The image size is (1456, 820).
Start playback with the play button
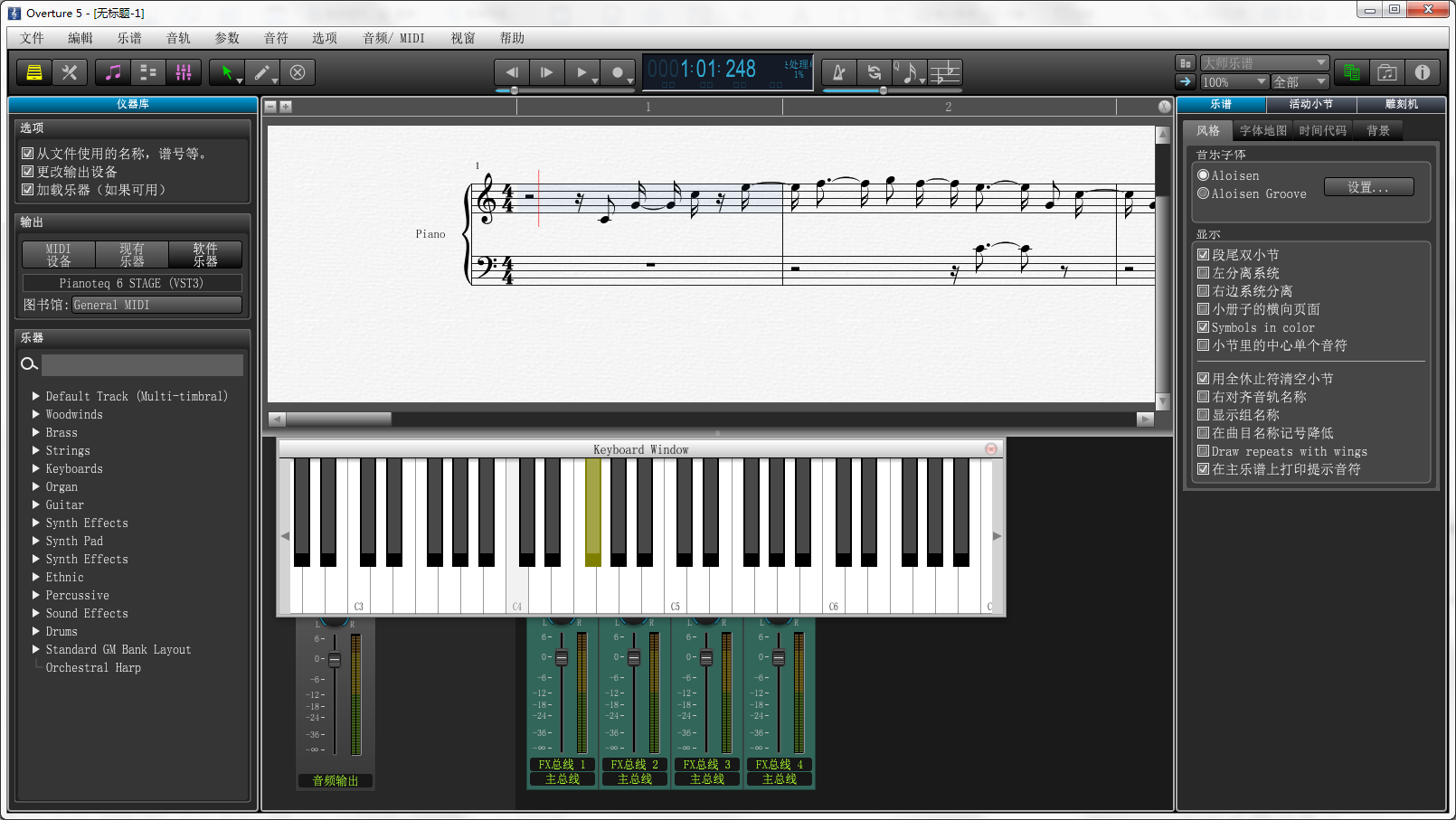tap(582, 72)
